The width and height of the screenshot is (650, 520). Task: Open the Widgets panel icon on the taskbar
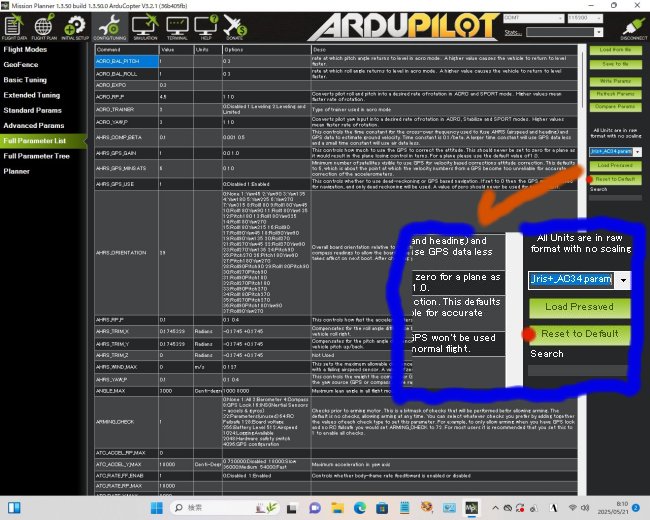(14, 508)
